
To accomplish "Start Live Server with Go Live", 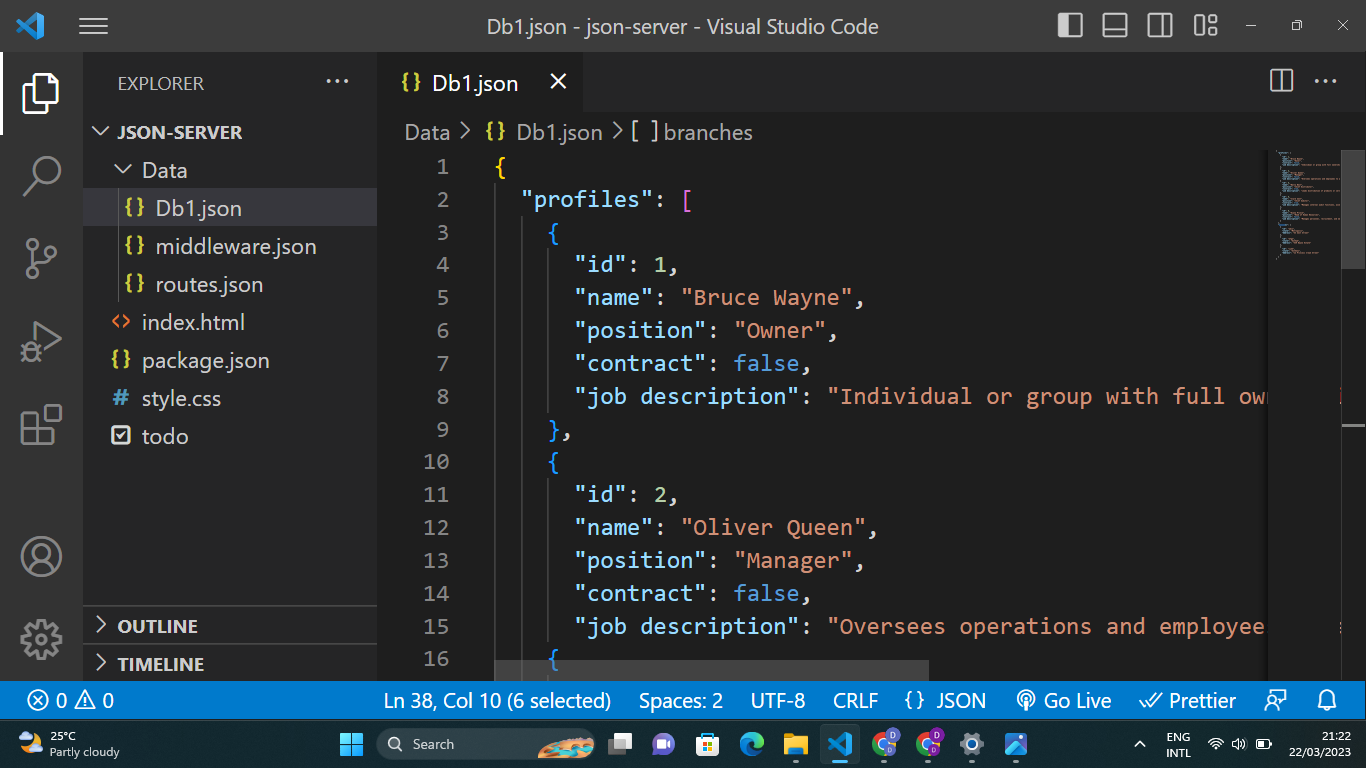I will pos(1064,700).
